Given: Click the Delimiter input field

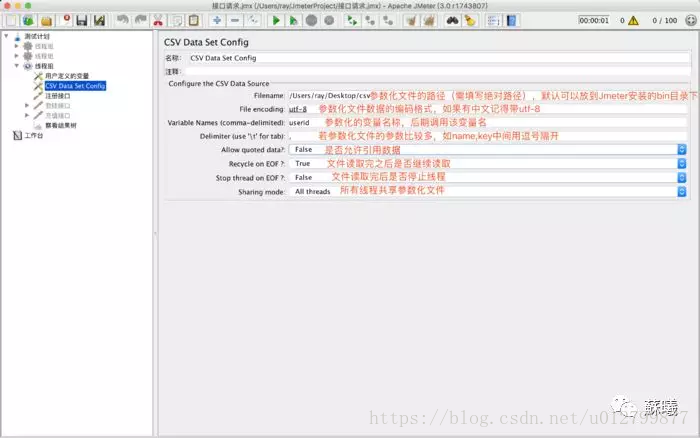Looking at the screenshot, I should [488, 136].
